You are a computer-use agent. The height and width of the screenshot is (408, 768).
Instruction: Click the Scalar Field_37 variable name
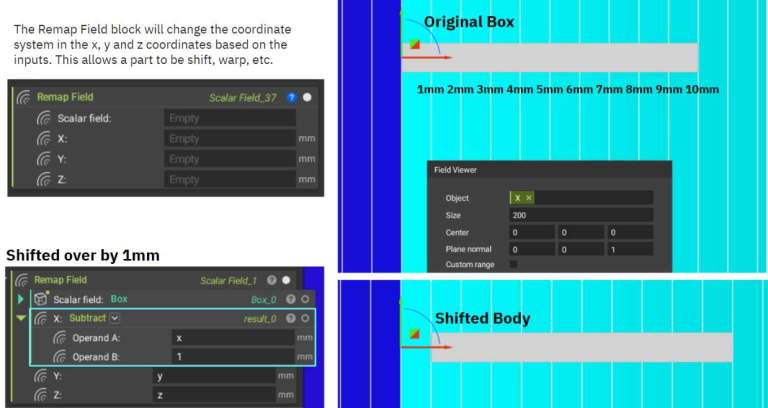coord(242,98)
